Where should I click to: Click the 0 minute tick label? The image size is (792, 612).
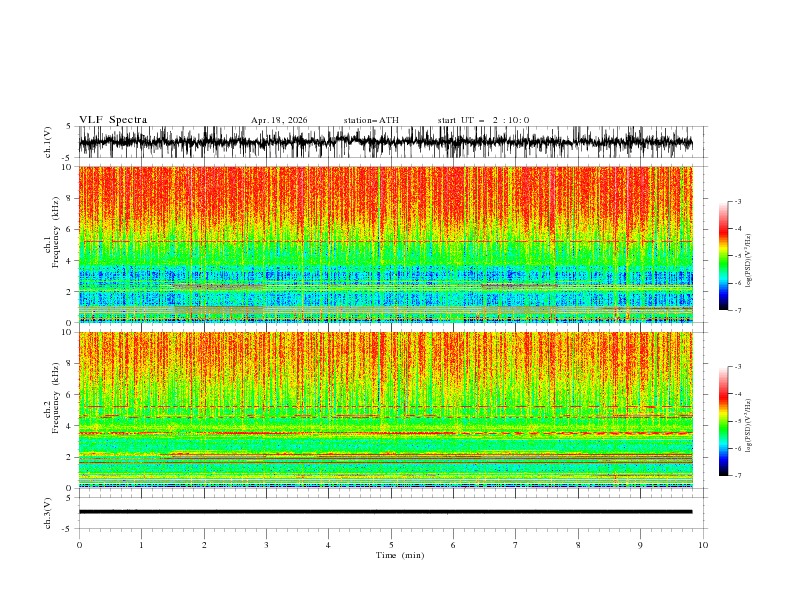pyautogui.click(x=79, y=545)
